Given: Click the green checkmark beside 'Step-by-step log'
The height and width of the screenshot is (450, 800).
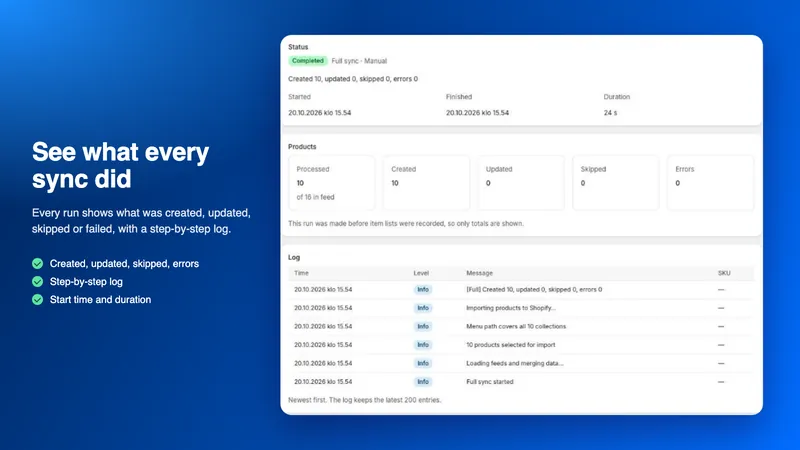Looking at the screenshot, I should point(37,282).
